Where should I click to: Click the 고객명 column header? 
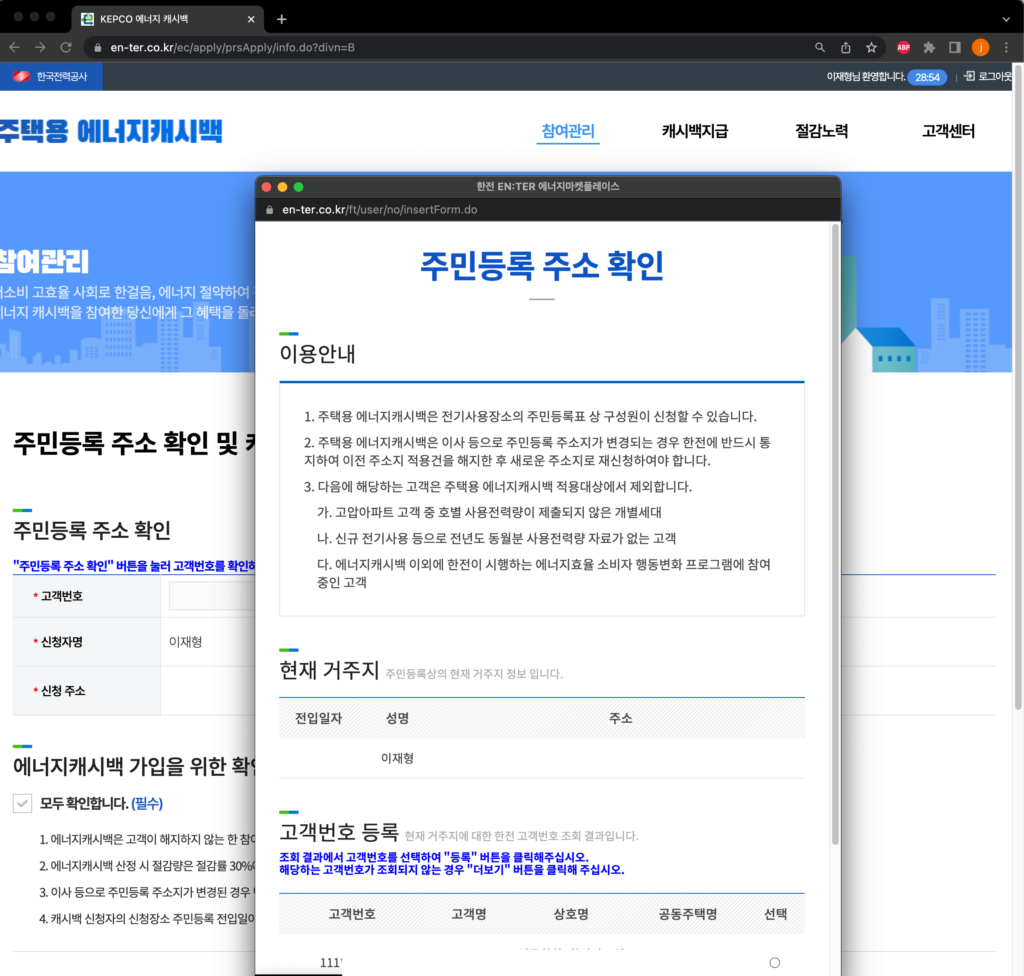point(469,914)
